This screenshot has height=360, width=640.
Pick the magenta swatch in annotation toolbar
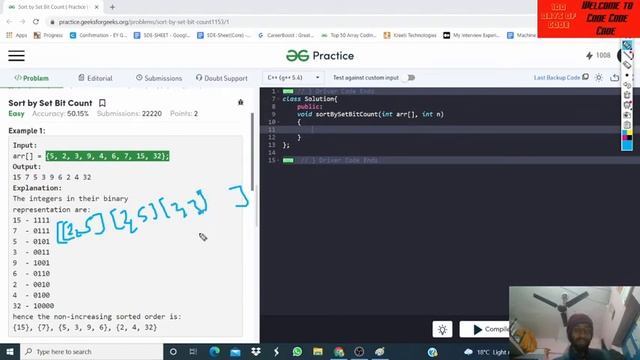click(x=624, y=138)
